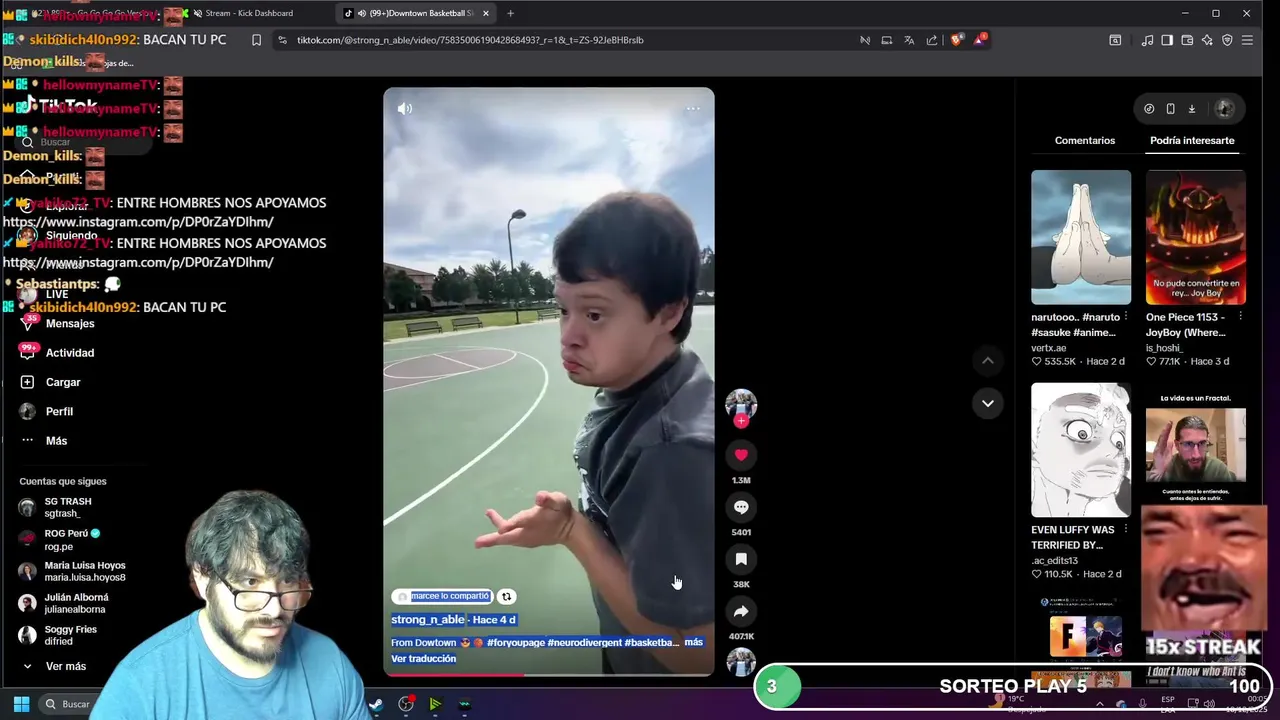Open the creator's avatar beside the video
1280x720 pixels.
pyautogui.click(x=741, y=403)
